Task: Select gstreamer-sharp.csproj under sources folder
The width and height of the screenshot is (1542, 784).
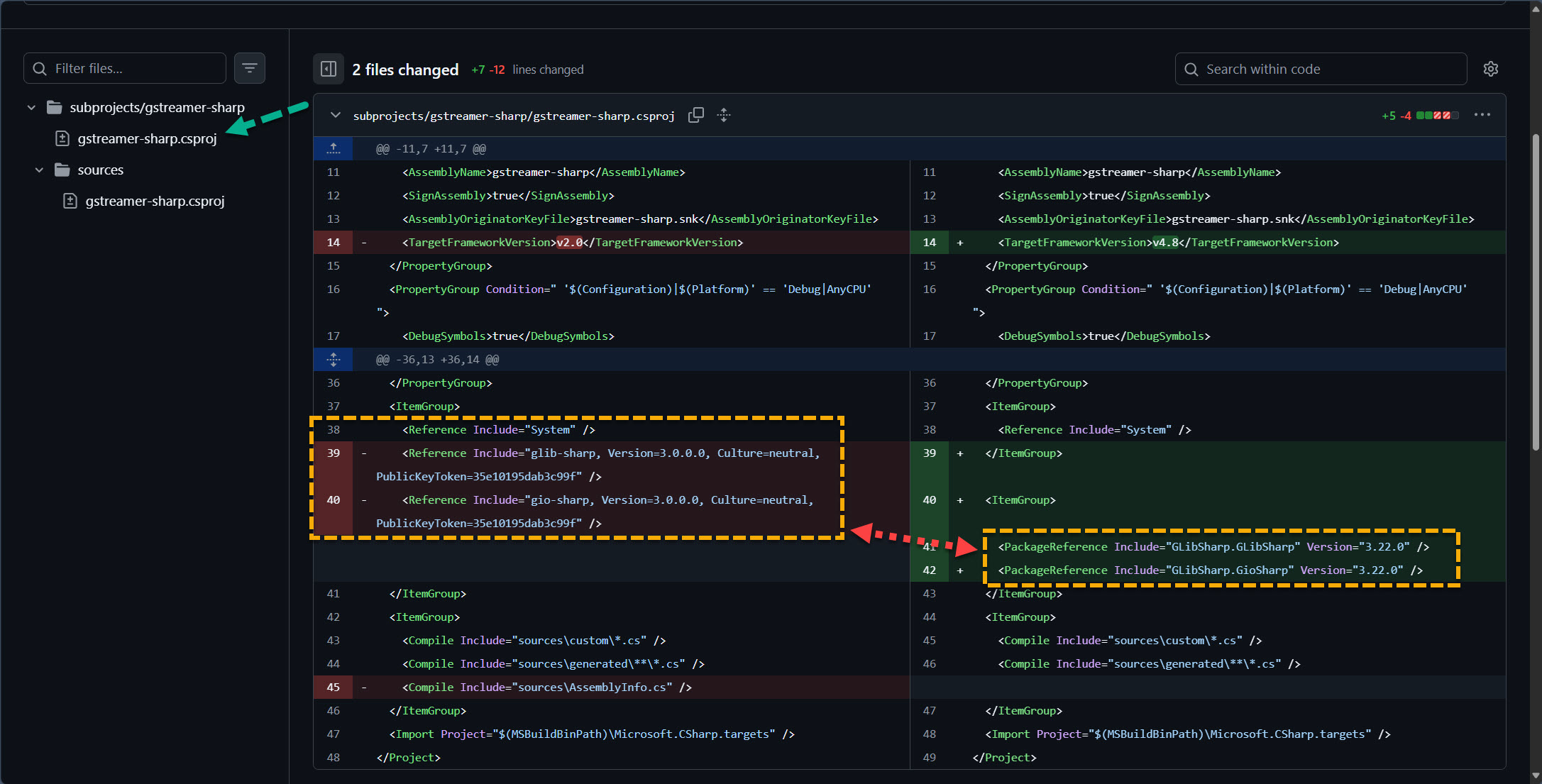Action: coord(155,201)
